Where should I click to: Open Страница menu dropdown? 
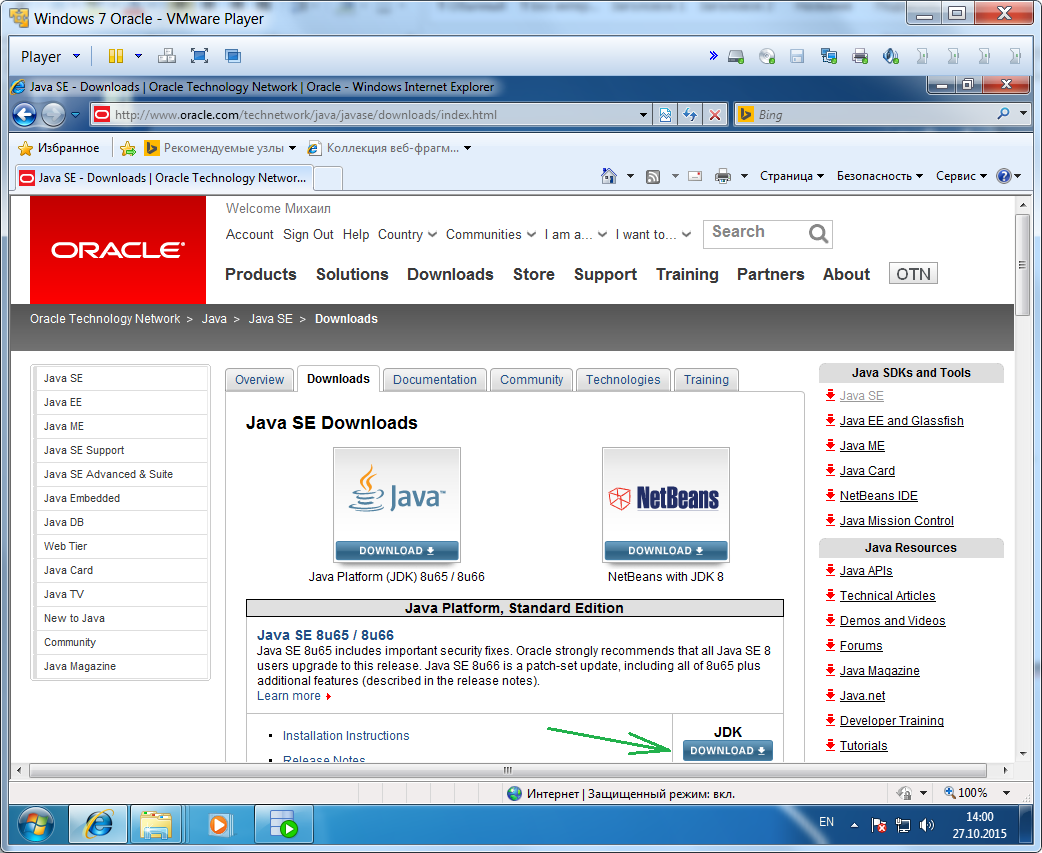pyautogui.click(x=792, y=176)
